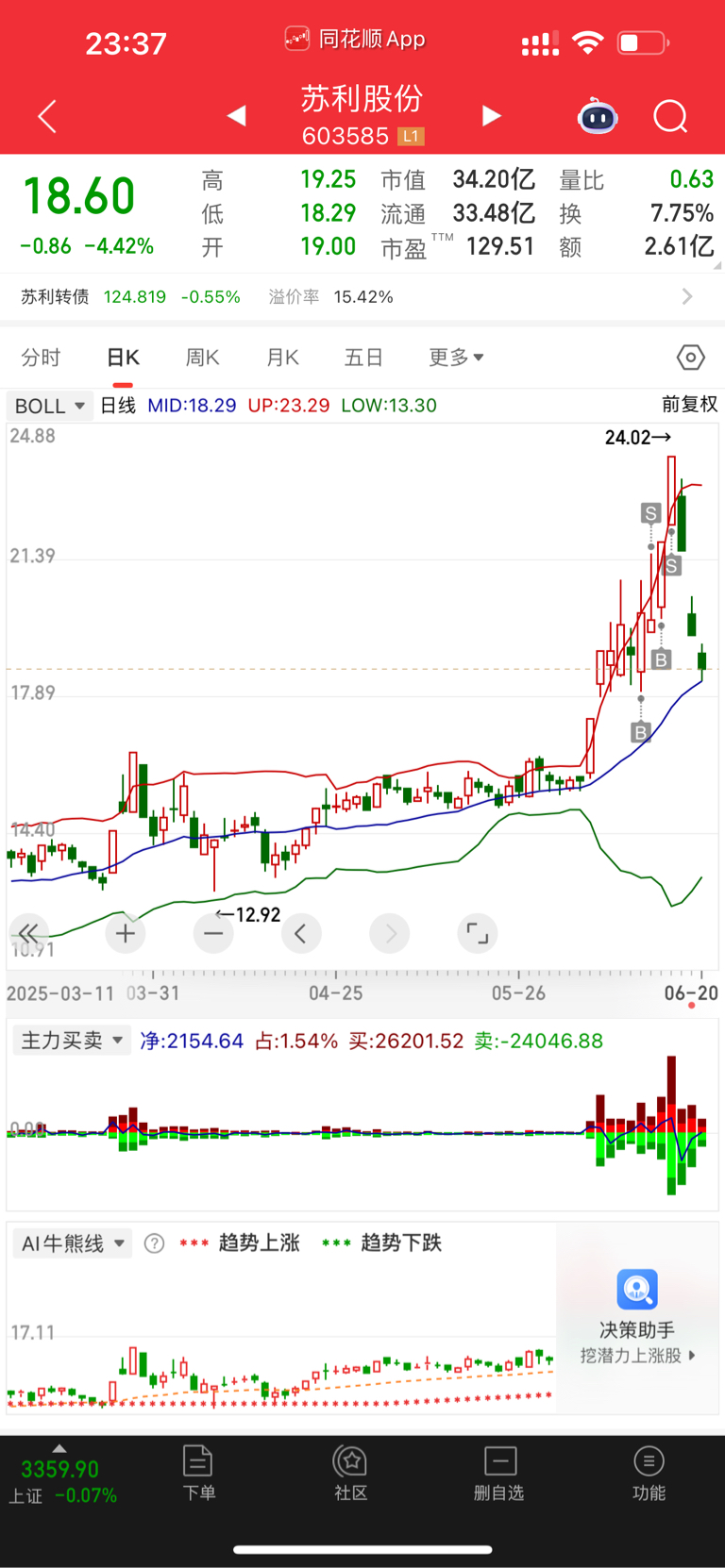Move chart right one candle
This screenshot has height=1568, width=725.
390,933
